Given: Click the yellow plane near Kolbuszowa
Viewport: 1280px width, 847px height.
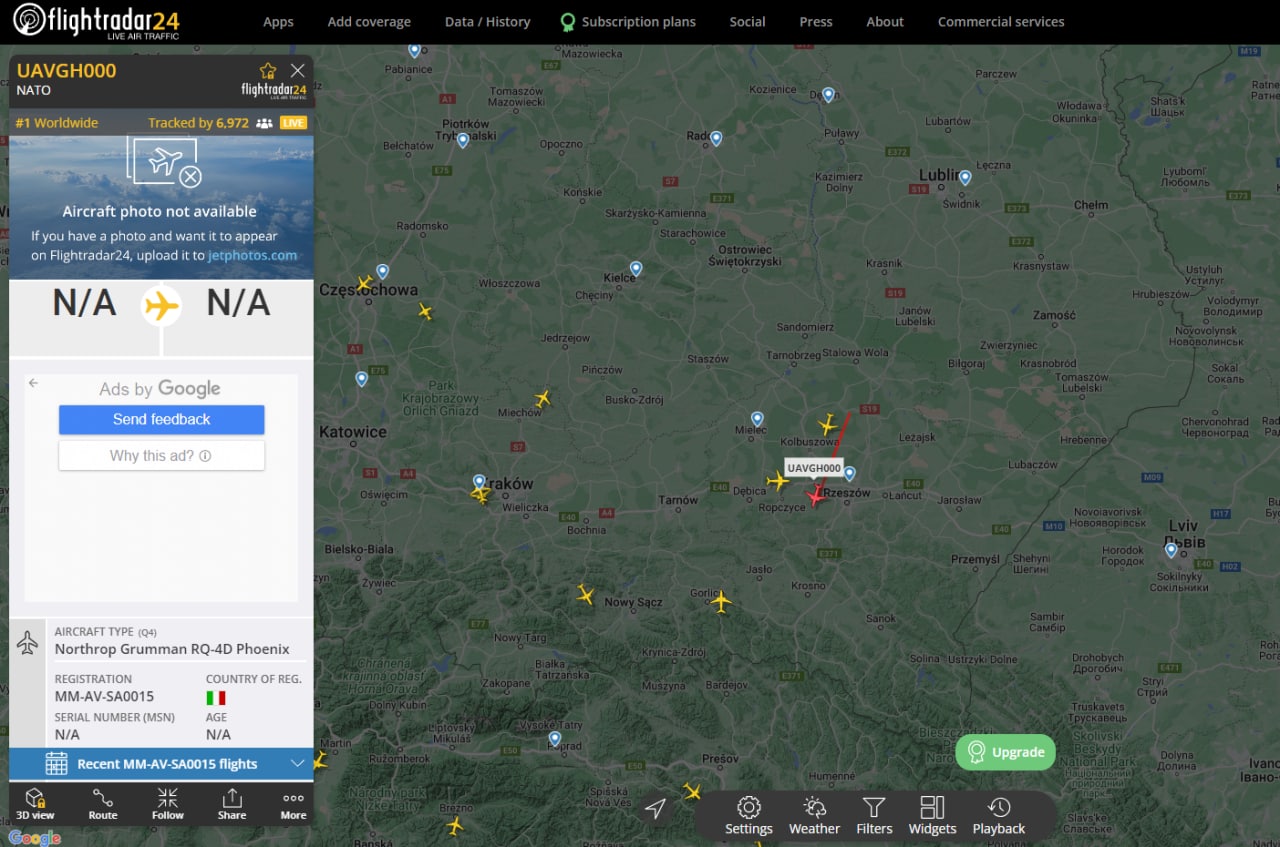Looking at the screenshot, I should pyautogui.click(x=827, y=424).
